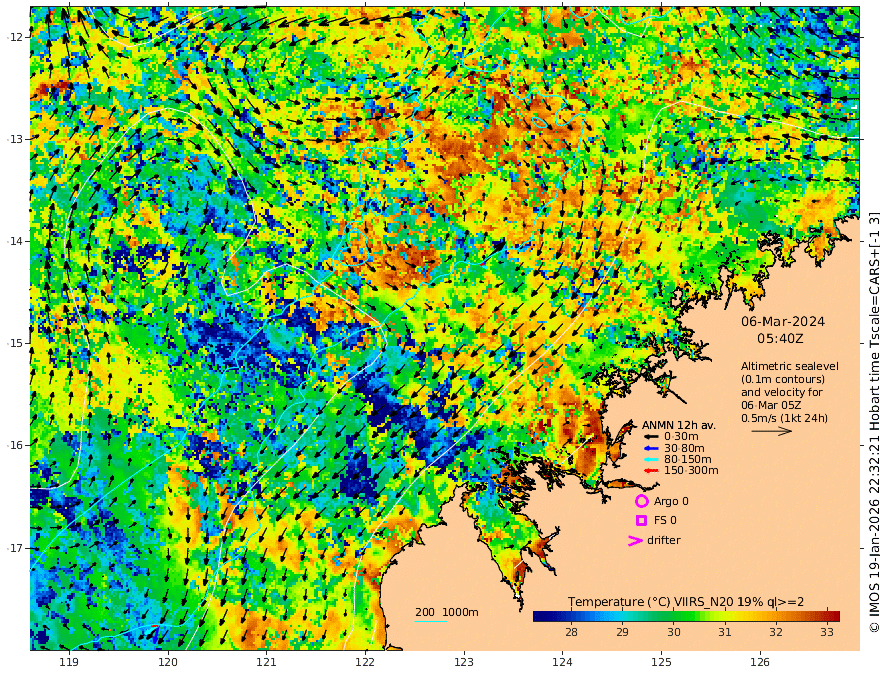The height and width of the screenshot is (680, 880).
Task: Click latitude axis label '-13'
Action: coord(15,139)
